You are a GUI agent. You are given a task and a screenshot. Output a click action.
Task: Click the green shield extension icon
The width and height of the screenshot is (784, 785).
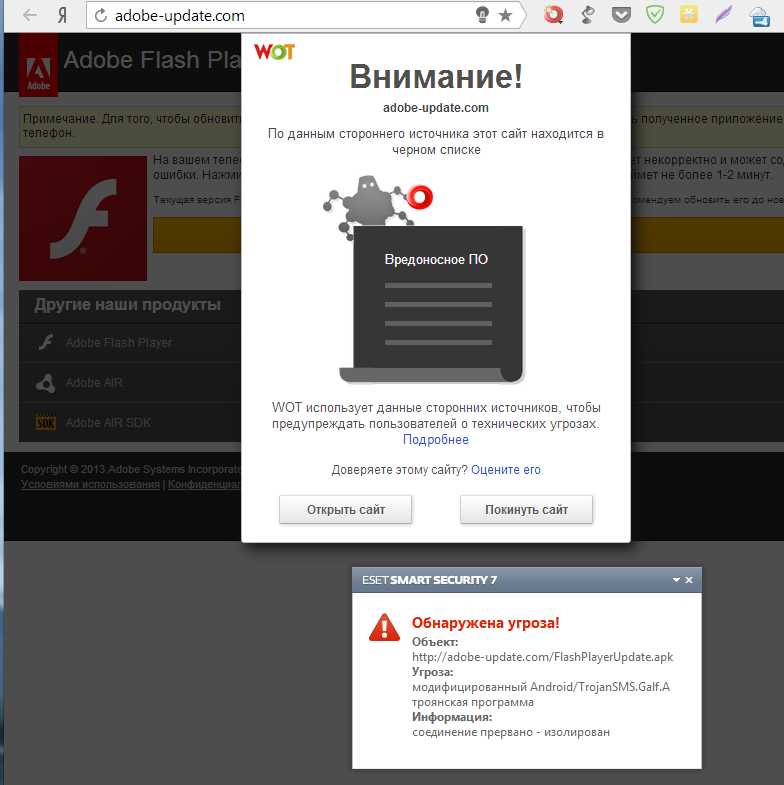(x=655, y=15)
